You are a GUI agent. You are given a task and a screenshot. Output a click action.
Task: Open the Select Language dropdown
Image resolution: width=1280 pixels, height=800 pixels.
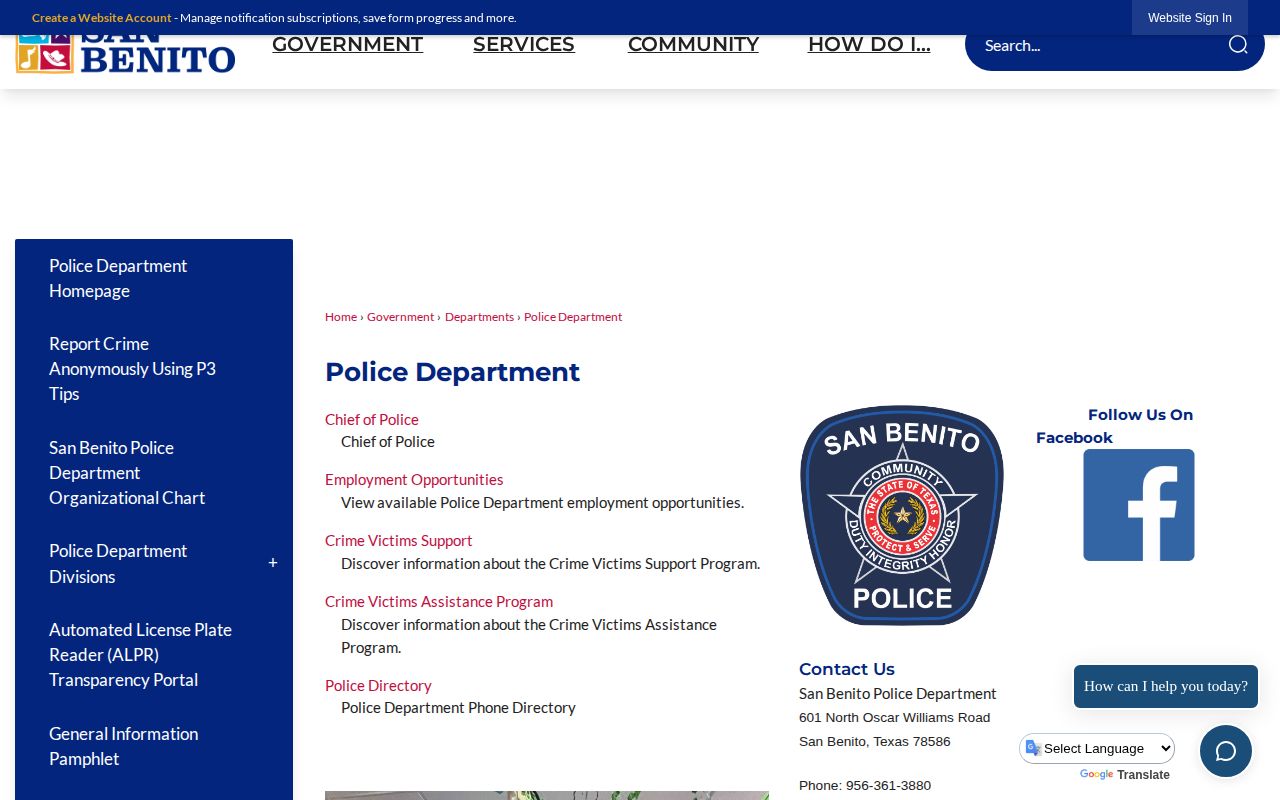coord(1097,748)
